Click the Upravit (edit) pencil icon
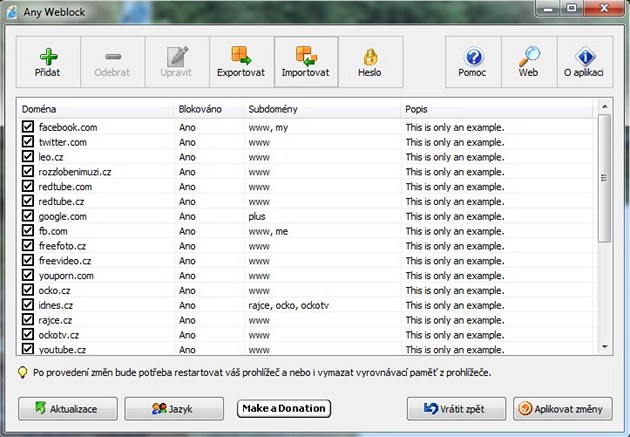The height and width of the screenshot is (437, 630). (x=177, y=57)
